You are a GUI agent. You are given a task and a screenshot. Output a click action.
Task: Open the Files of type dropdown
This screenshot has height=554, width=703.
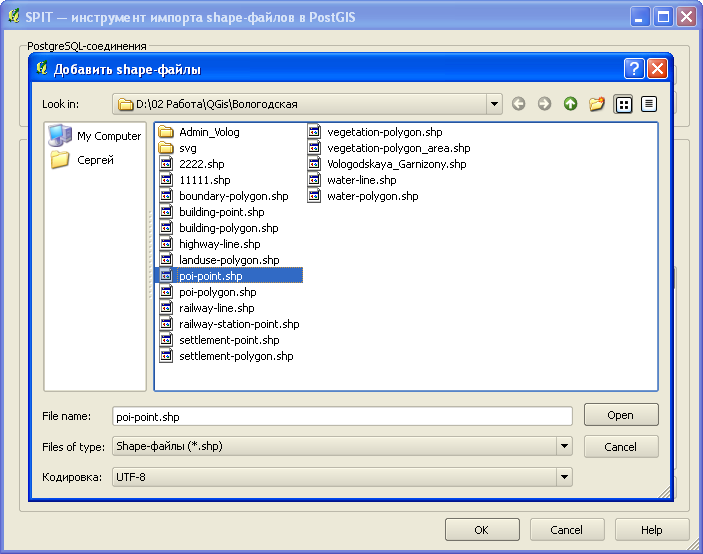pos(564,446)
